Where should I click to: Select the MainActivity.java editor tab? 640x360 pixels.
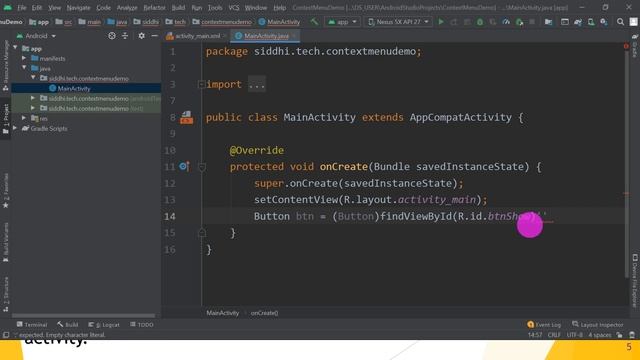(265, 36)
